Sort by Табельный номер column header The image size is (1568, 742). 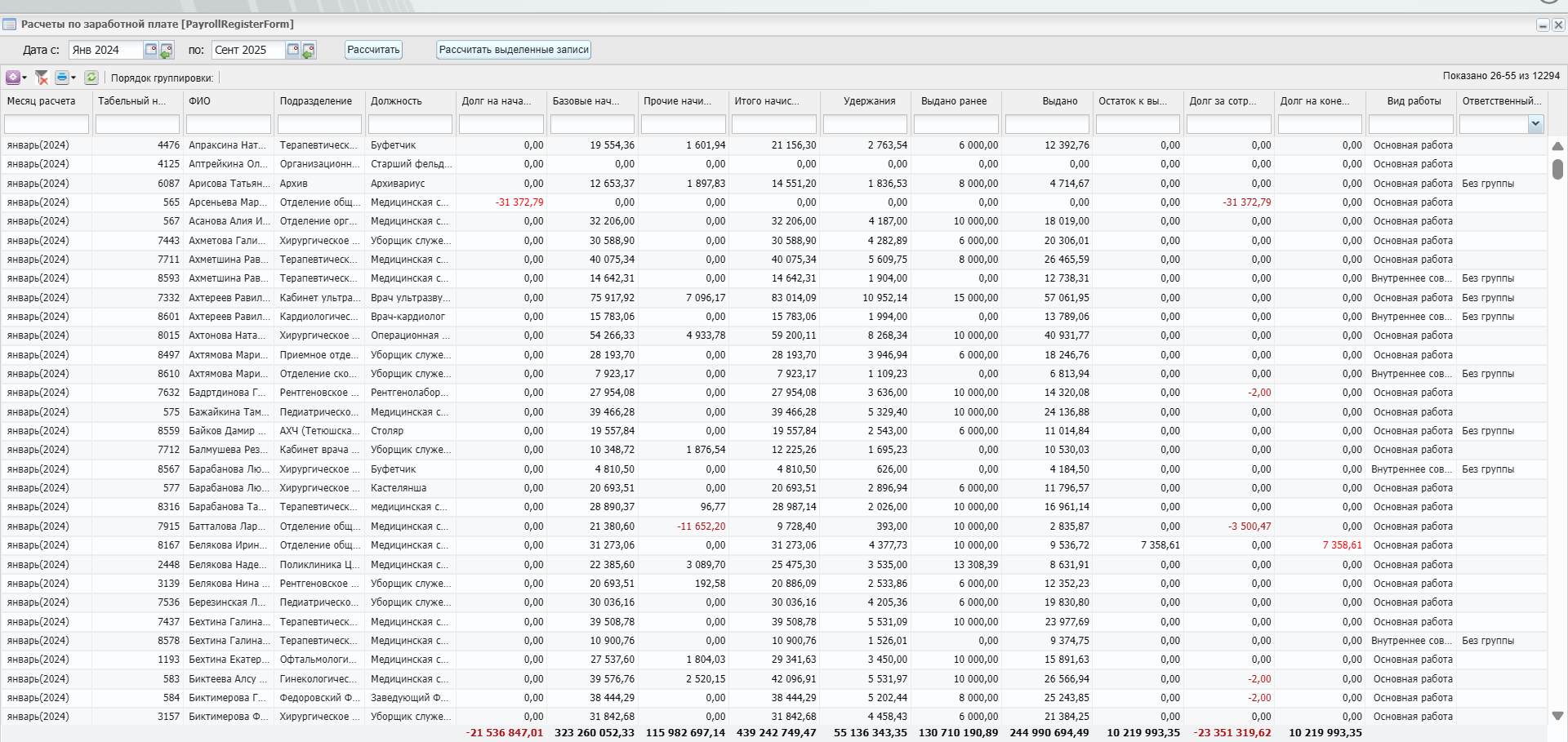point(138,101)
